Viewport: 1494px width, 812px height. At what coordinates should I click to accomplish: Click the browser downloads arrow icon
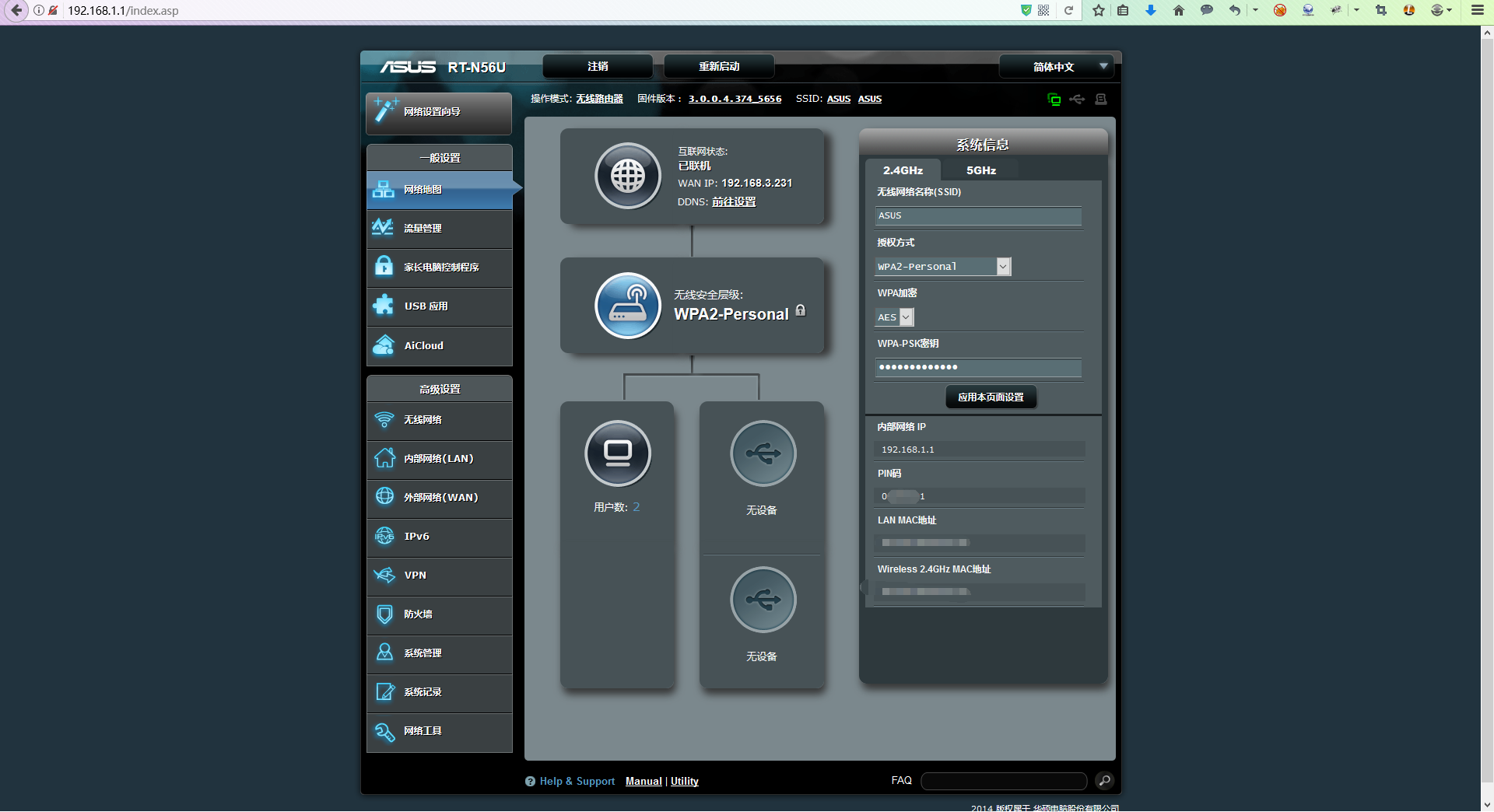[x=1151, y=10]
